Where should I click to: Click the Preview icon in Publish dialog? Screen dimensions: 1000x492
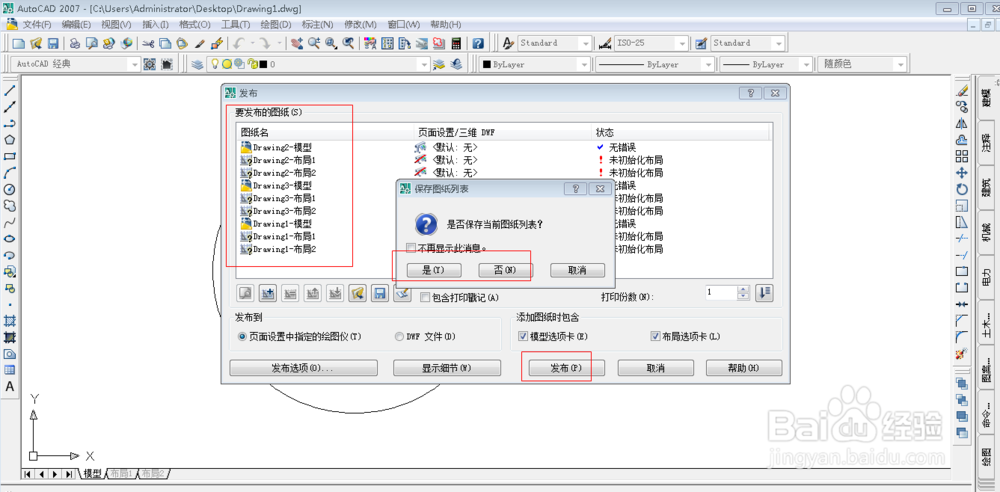tap(246, 293)
